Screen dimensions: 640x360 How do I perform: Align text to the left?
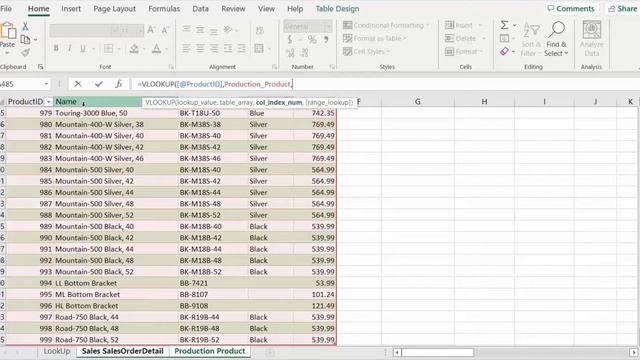tap(186, 49)
